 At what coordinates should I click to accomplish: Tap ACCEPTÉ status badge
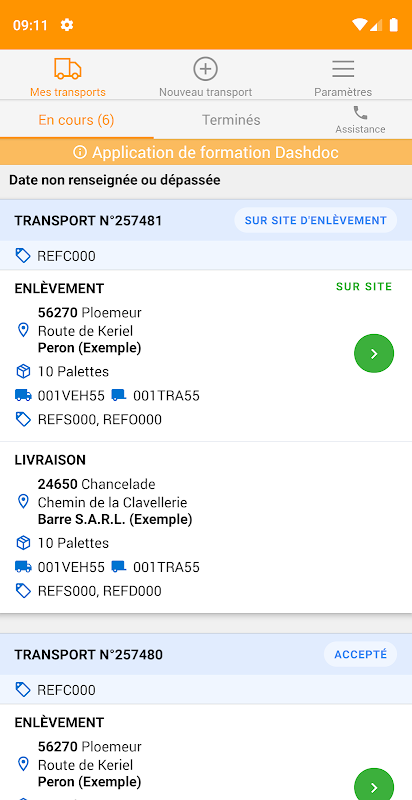pos(360,654)
